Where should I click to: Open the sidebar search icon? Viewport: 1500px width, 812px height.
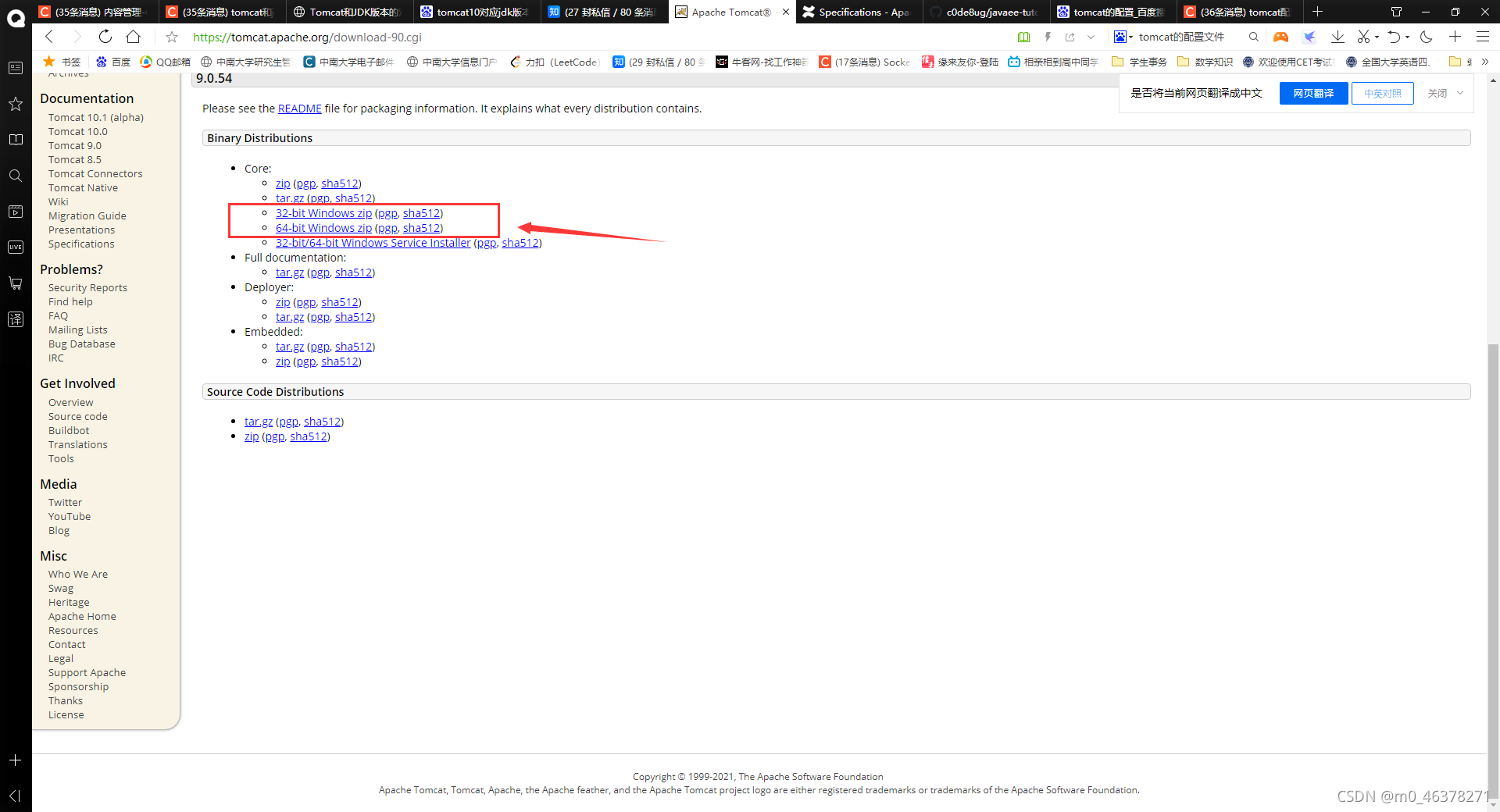point(16,176)
